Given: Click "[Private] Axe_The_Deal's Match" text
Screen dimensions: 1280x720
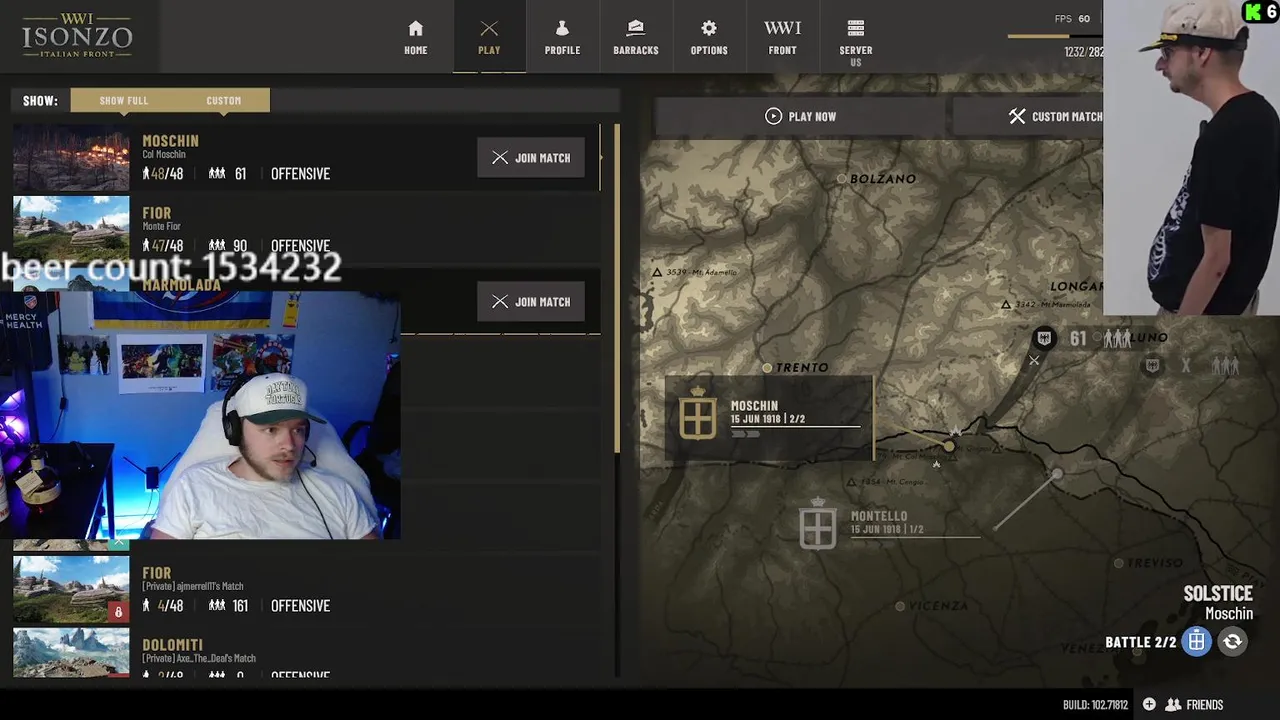Looking at the screenshot, I should [x=199, y=658].
